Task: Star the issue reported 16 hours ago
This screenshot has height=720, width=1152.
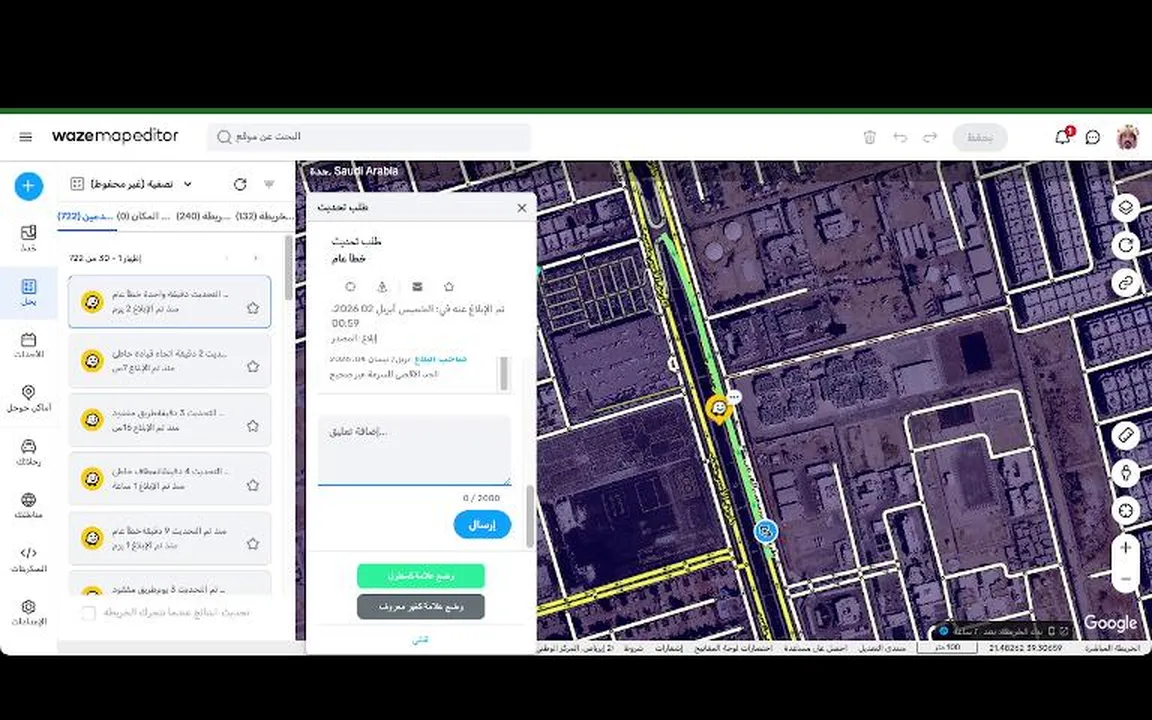Action: pyautogui.click(x=253, y=426)
